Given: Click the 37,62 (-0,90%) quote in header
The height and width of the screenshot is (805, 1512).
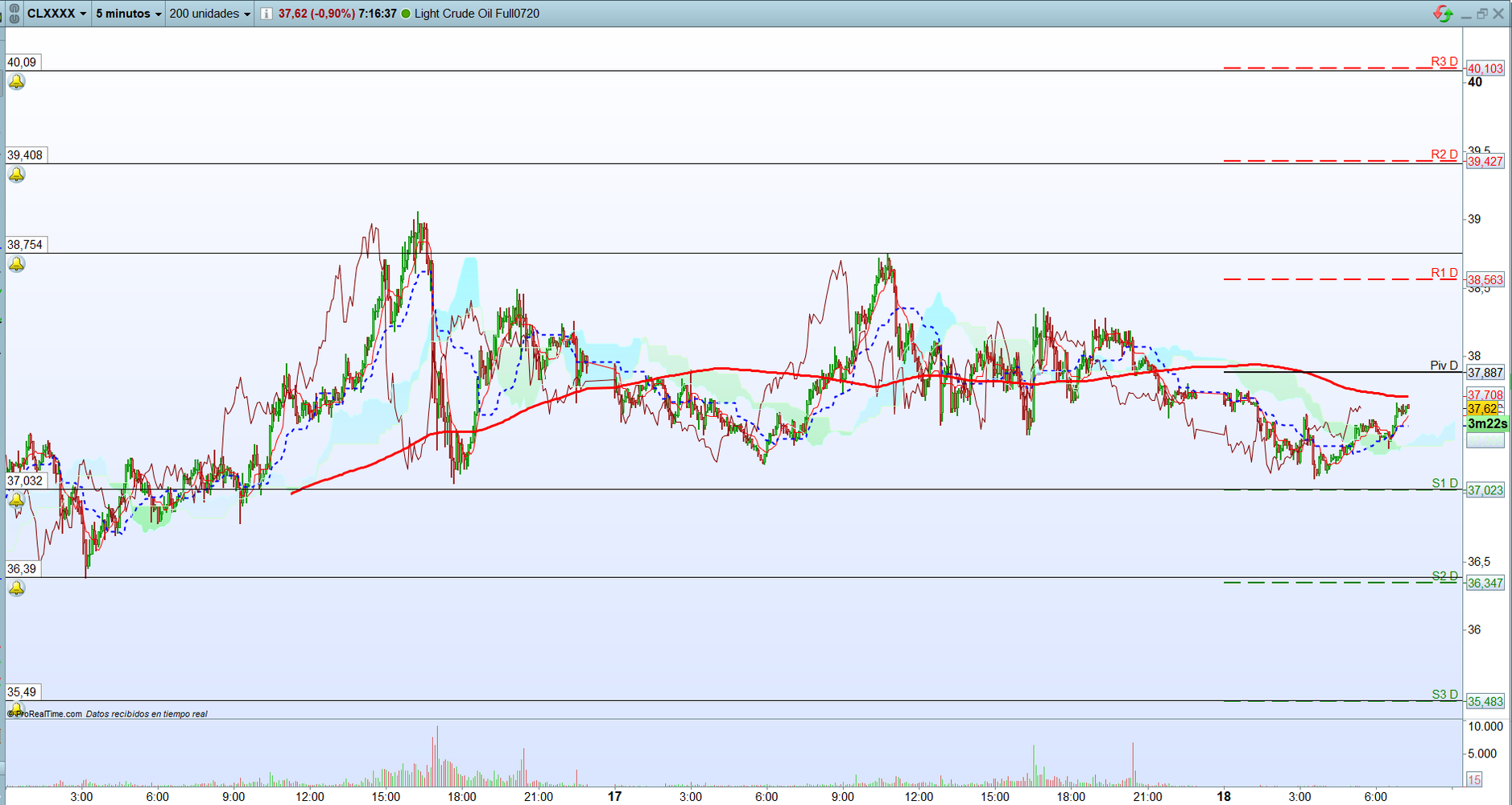Looking at the screenshot, I should (x=316, y=14).
